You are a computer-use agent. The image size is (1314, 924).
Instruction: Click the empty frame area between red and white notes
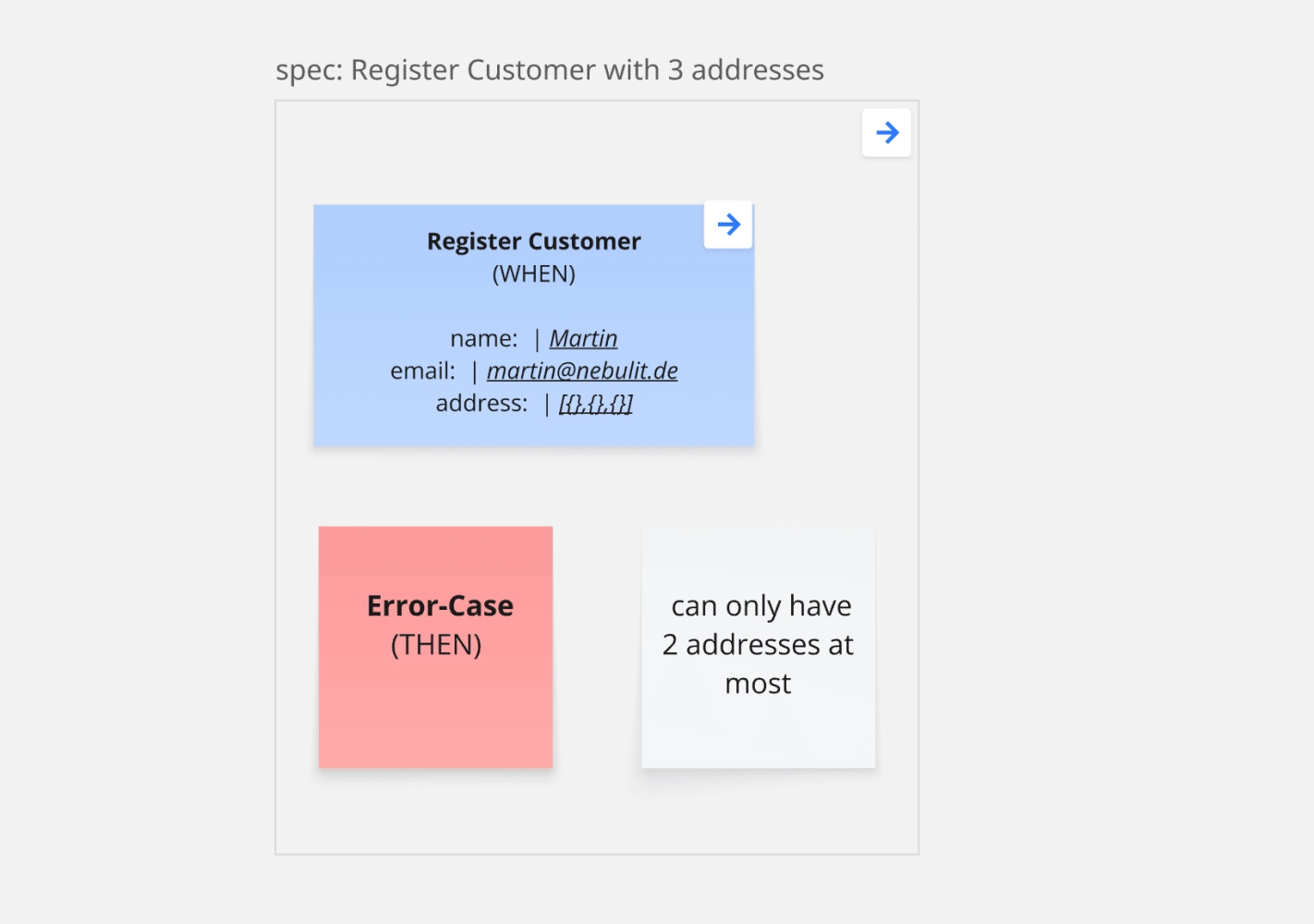(x=597, y=647)
